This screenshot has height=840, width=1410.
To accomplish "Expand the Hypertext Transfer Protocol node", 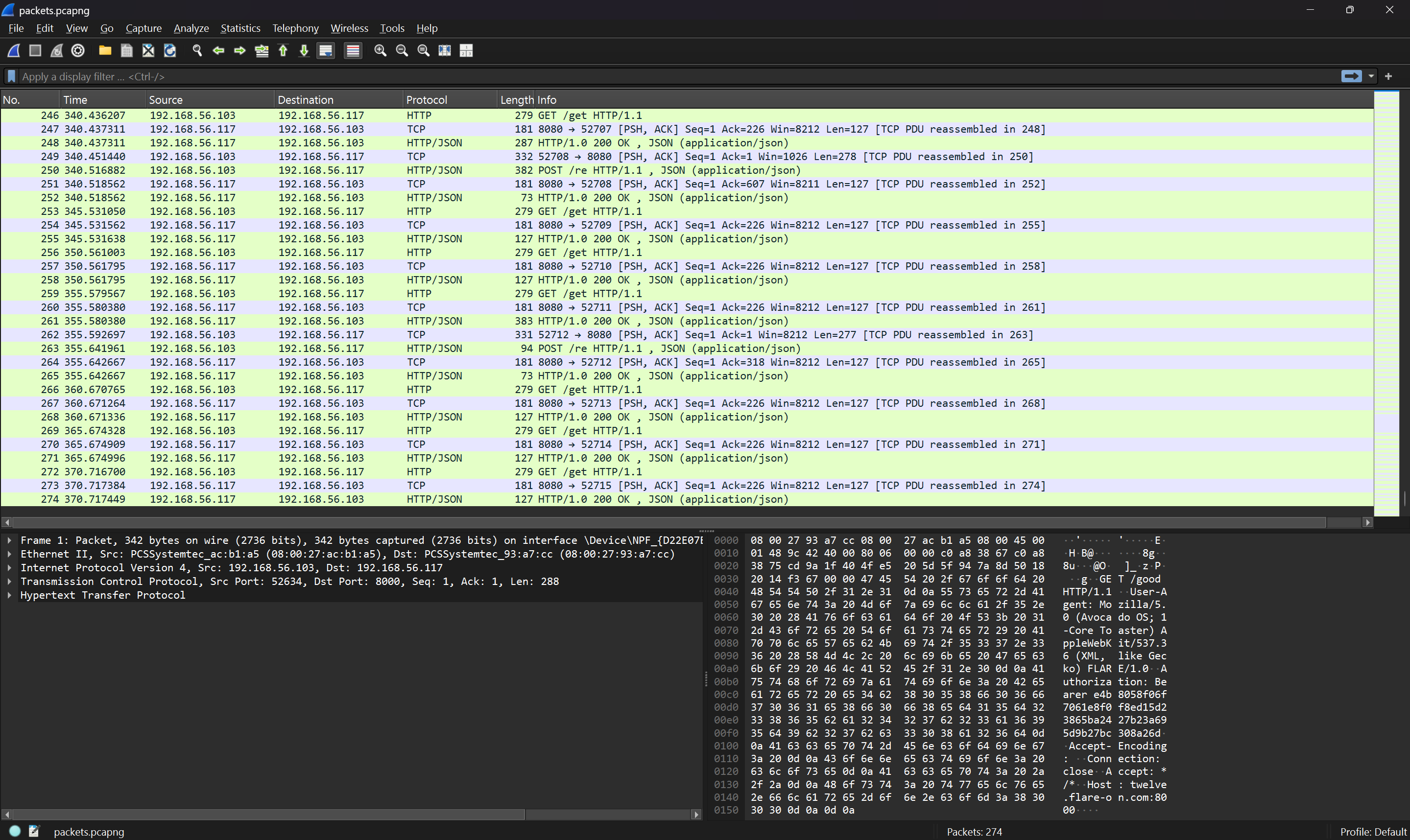I will (x=10, y=595).
